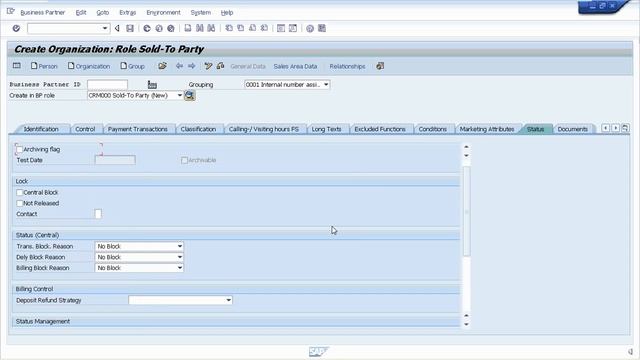This screenshot has height=360, width=640.
Task: Click the icon right of Relationships
Action: point(380,66)
